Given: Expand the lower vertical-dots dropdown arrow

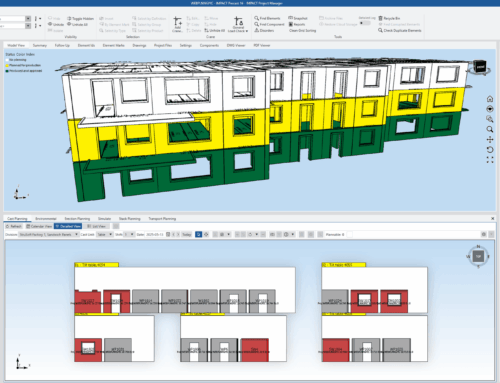Looking at the screenshot, I should [40, 26].
